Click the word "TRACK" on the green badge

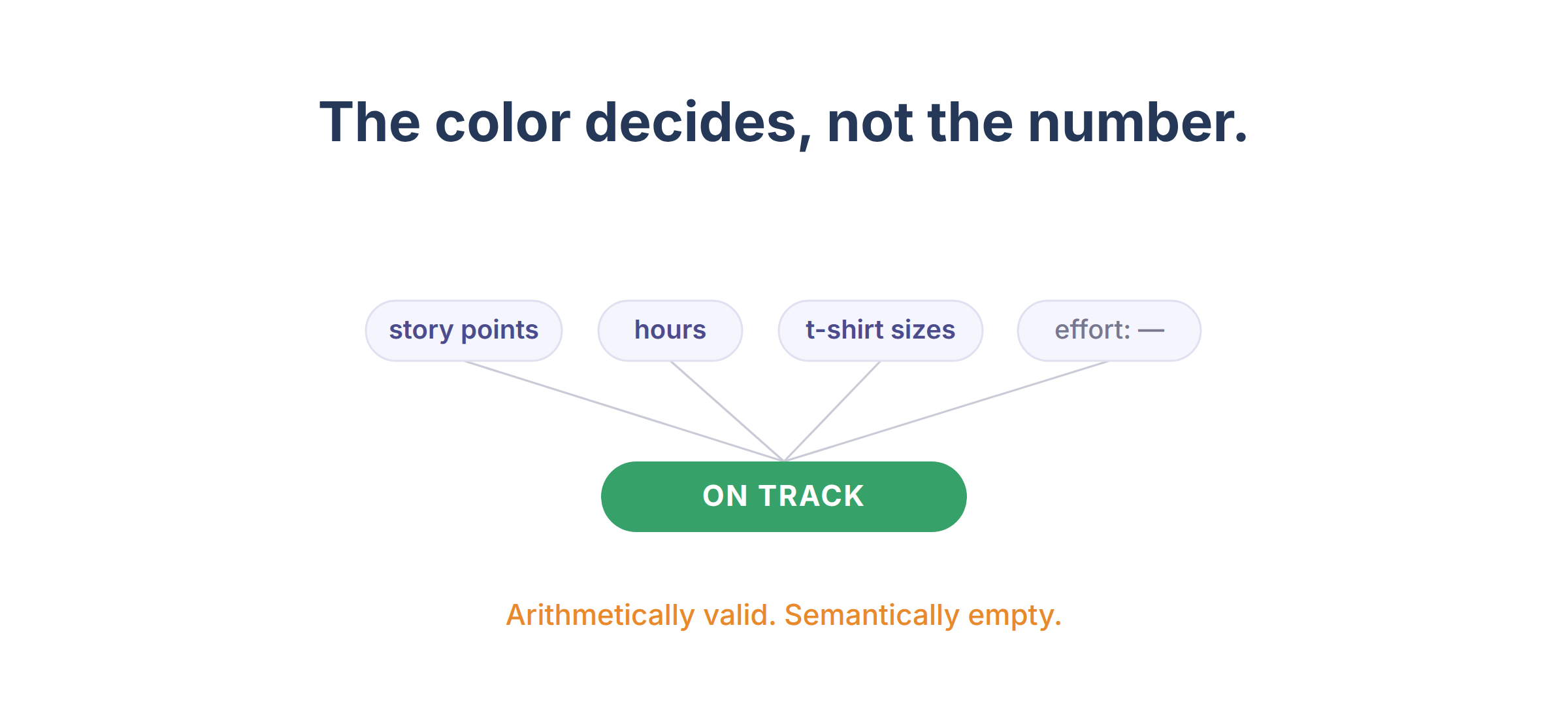(811, 497)
